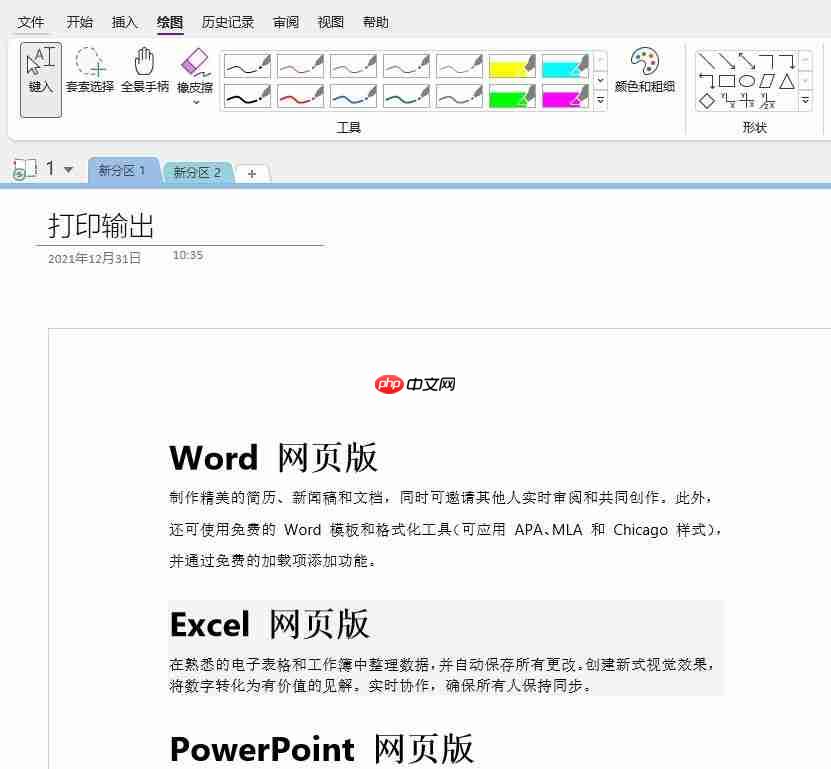Image resolution: width=831 pixels, height=769 pixels.
Task: Pick the red pen
Action: point(300,96)
